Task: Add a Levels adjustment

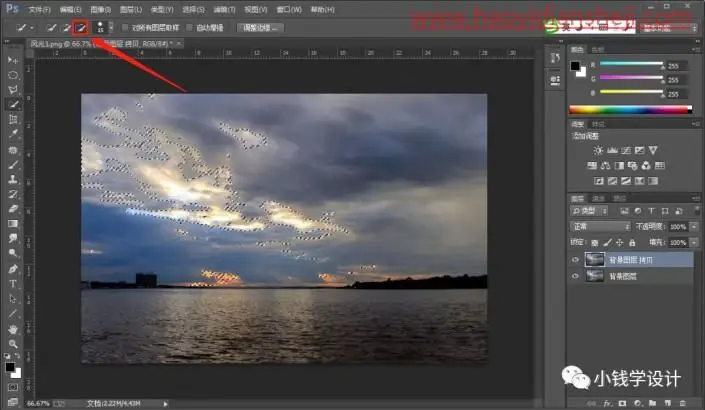Action: pyautogui.click(x=612, y=150)
